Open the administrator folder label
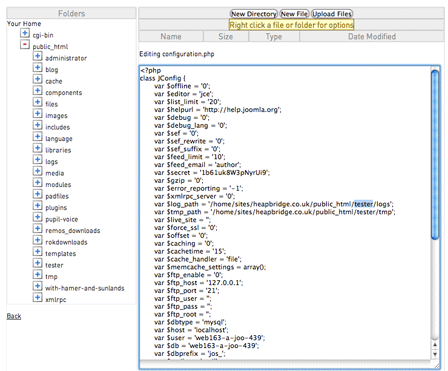Image resolution: width=448 pixels, height=371 pixels. [66, 58]
